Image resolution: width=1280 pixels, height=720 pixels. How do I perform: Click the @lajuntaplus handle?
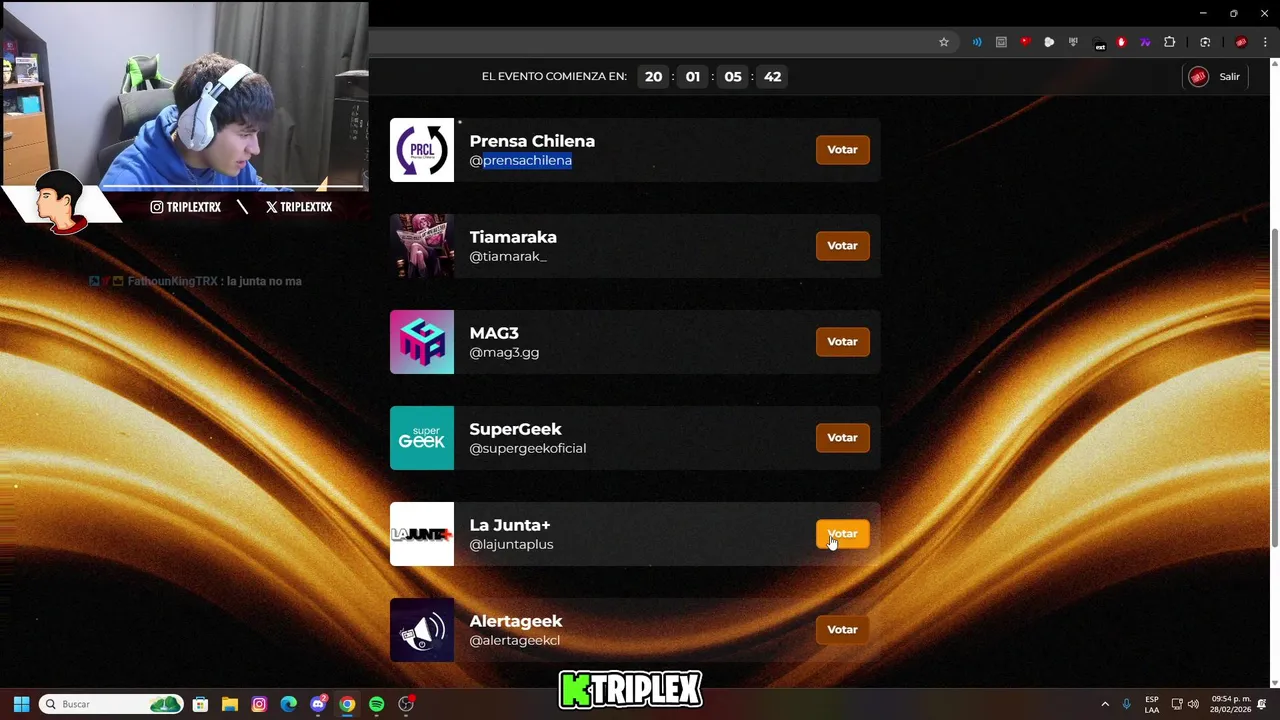coord(511,544)
